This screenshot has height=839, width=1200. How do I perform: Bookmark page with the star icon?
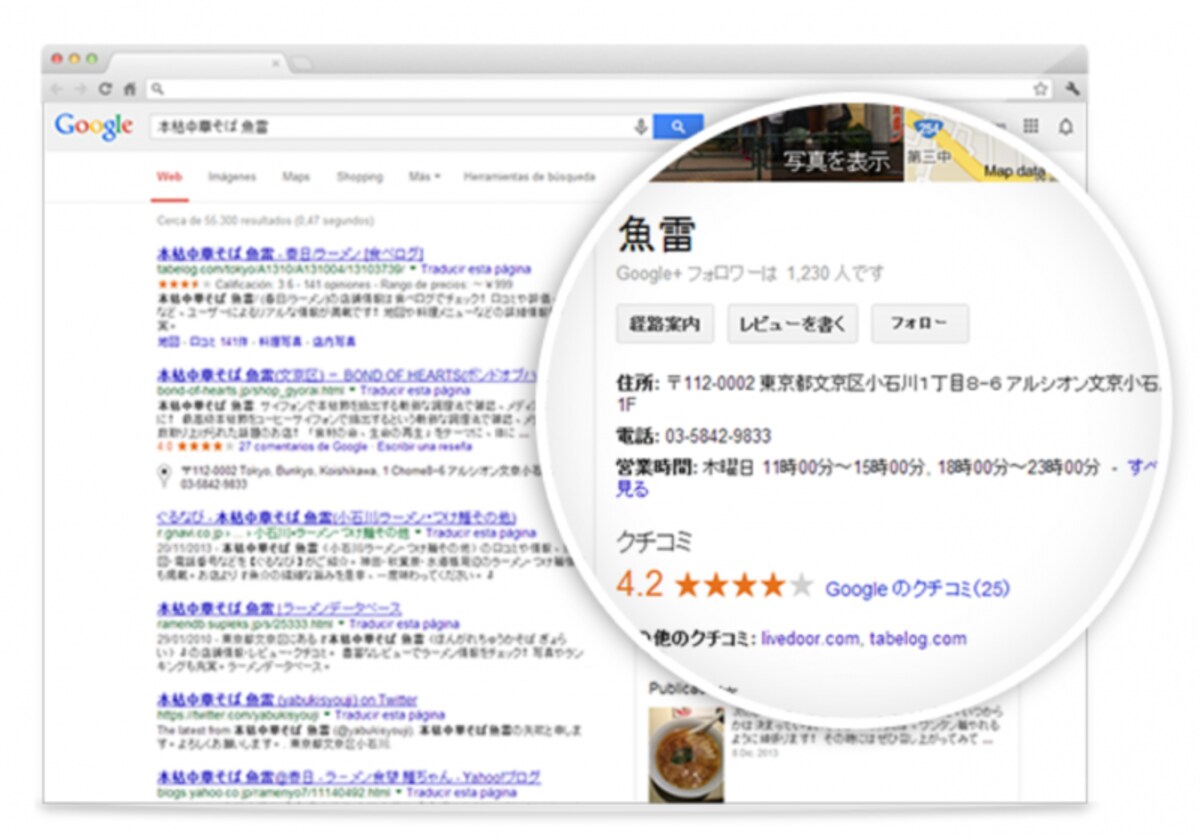click(x=1041, y=89)
